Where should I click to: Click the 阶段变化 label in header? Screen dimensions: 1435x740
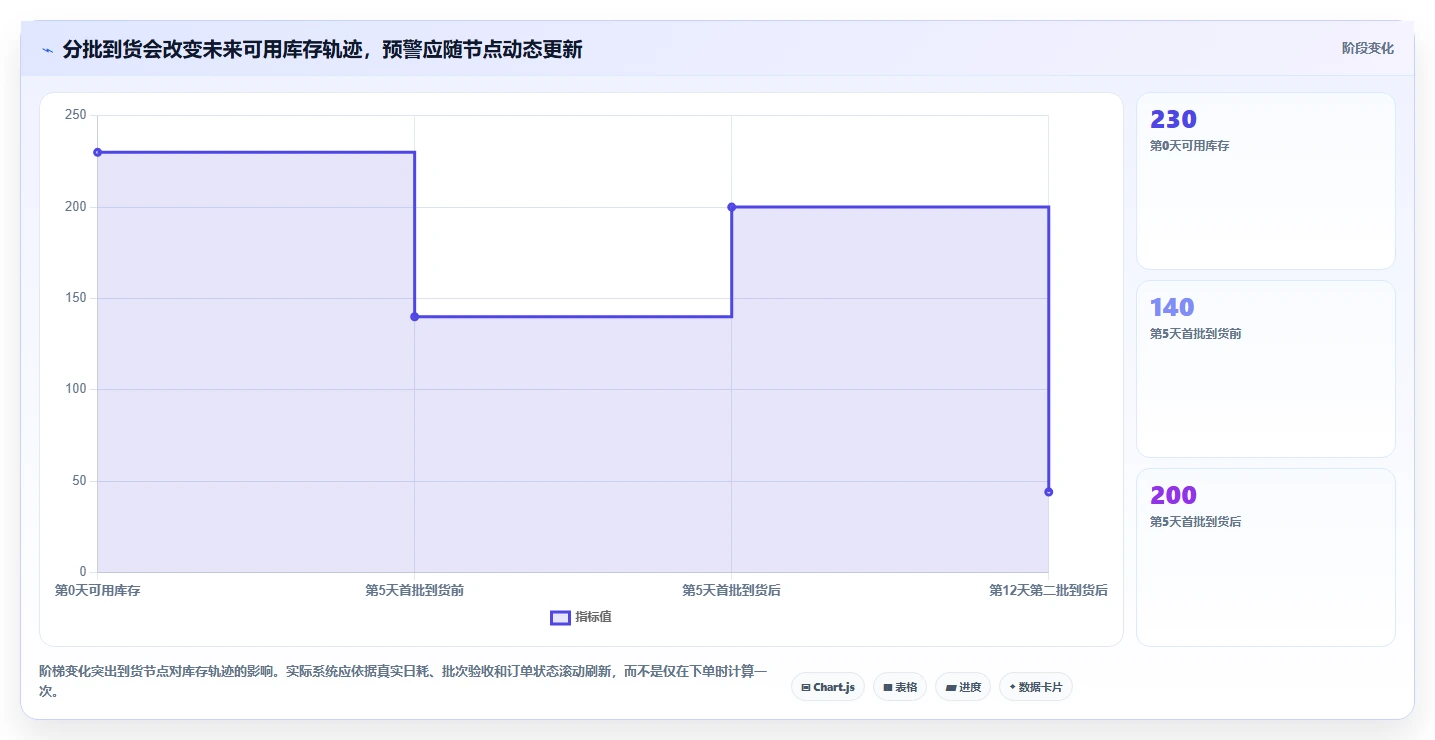[1367, 48]
